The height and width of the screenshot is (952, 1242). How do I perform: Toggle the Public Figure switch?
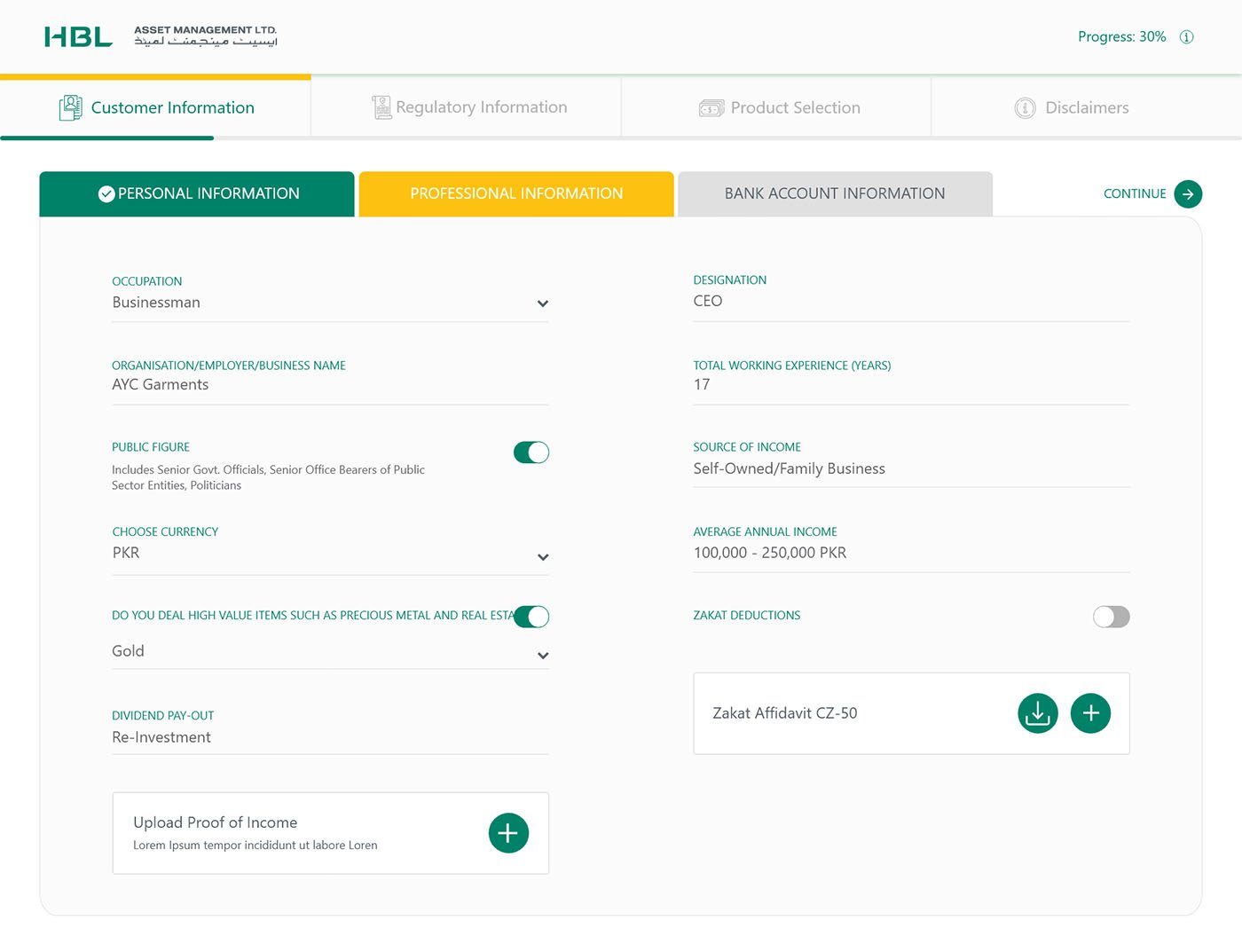(x=531, y=452)
